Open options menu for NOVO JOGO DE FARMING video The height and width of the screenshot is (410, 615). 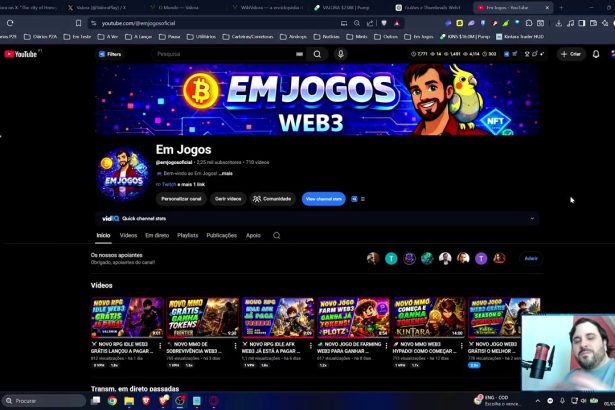tap(386, 346)
